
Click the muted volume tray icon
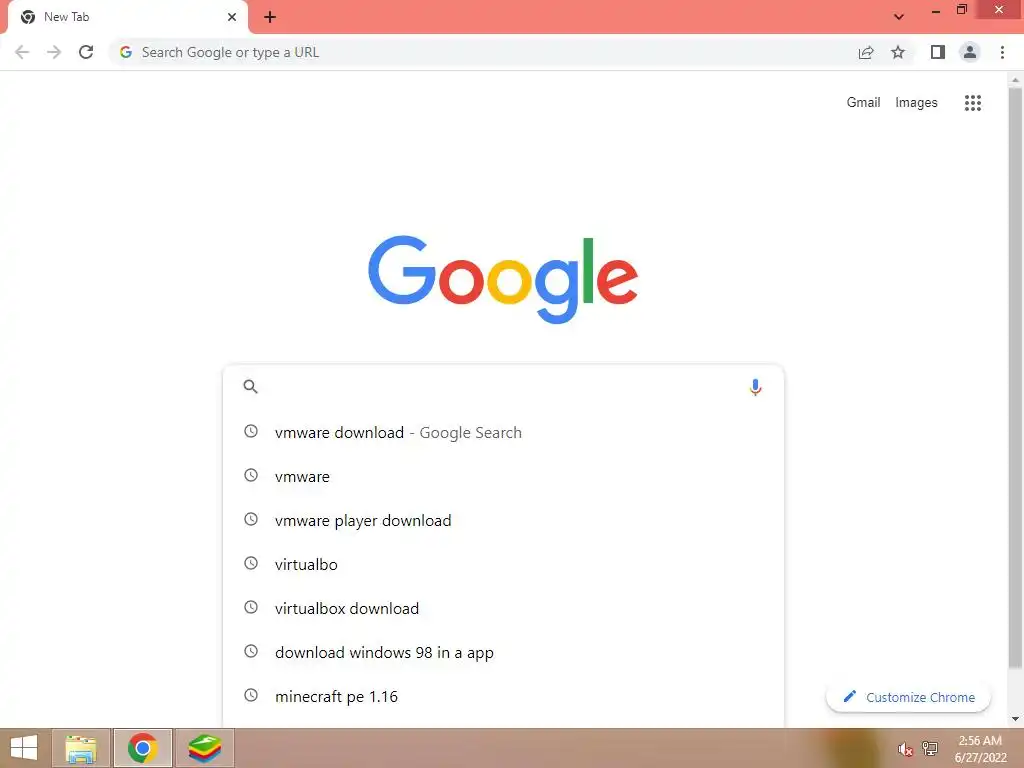(x=904, y=749)
